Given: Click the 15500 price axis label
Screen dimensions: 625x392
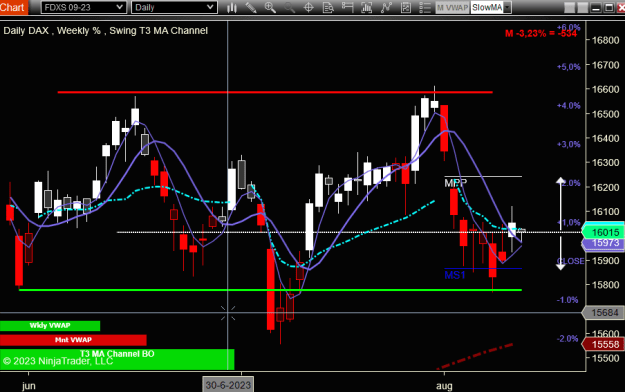Looking at the screenshot, I should click(x=605, y=358).
